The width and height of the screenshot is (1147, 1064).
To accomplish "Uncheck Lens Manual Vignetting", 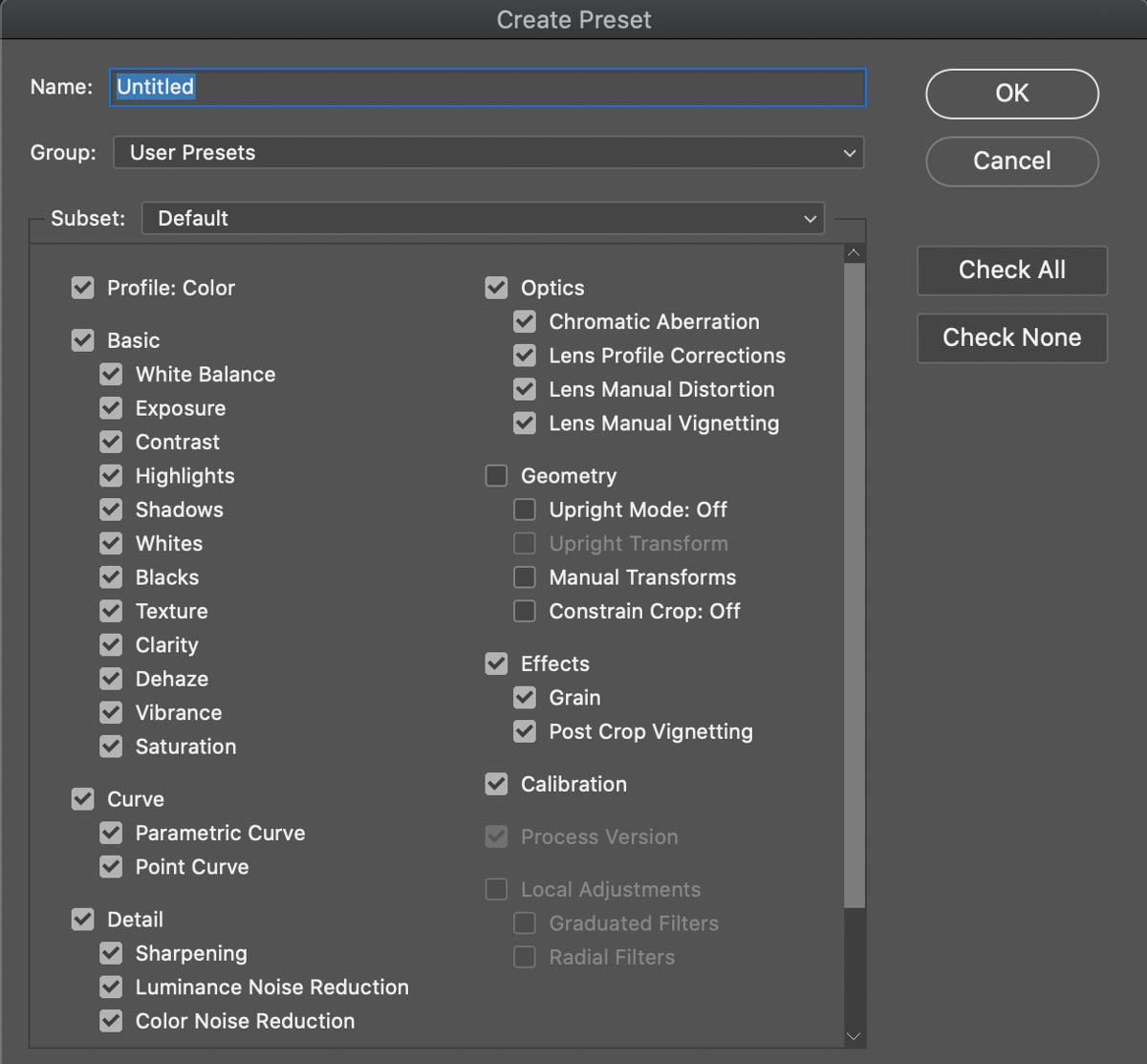I will tap(525, 423).
